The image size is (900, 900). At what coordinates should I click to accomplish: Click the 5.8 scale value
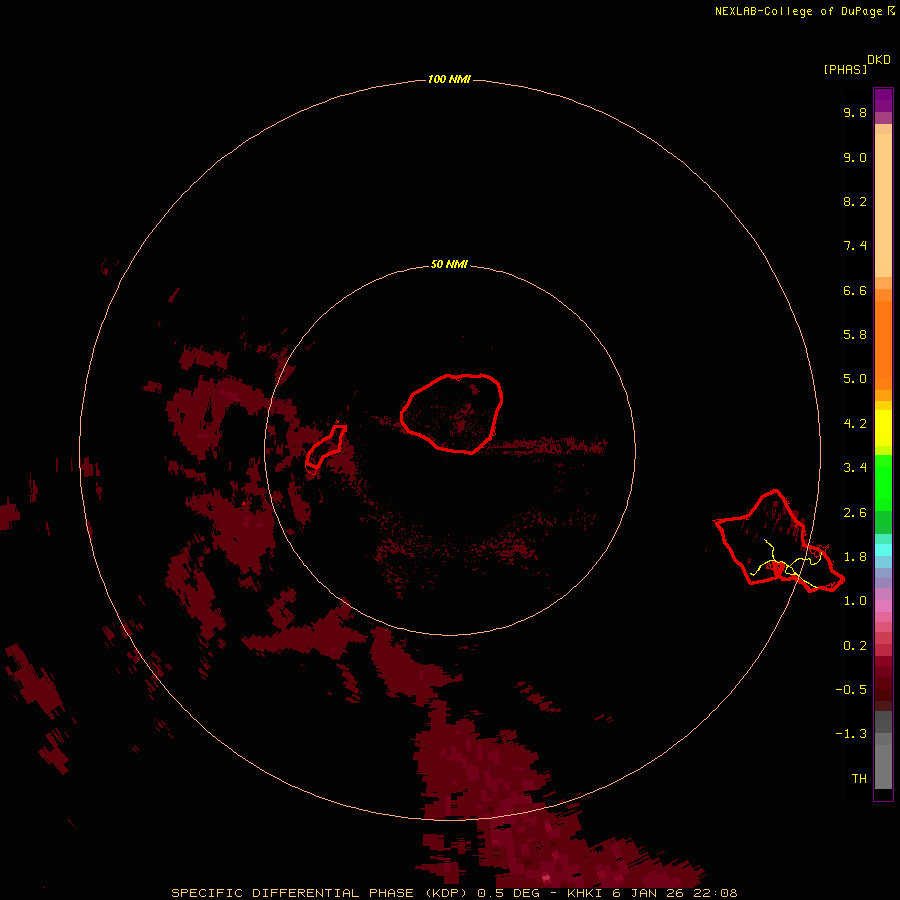855,334
